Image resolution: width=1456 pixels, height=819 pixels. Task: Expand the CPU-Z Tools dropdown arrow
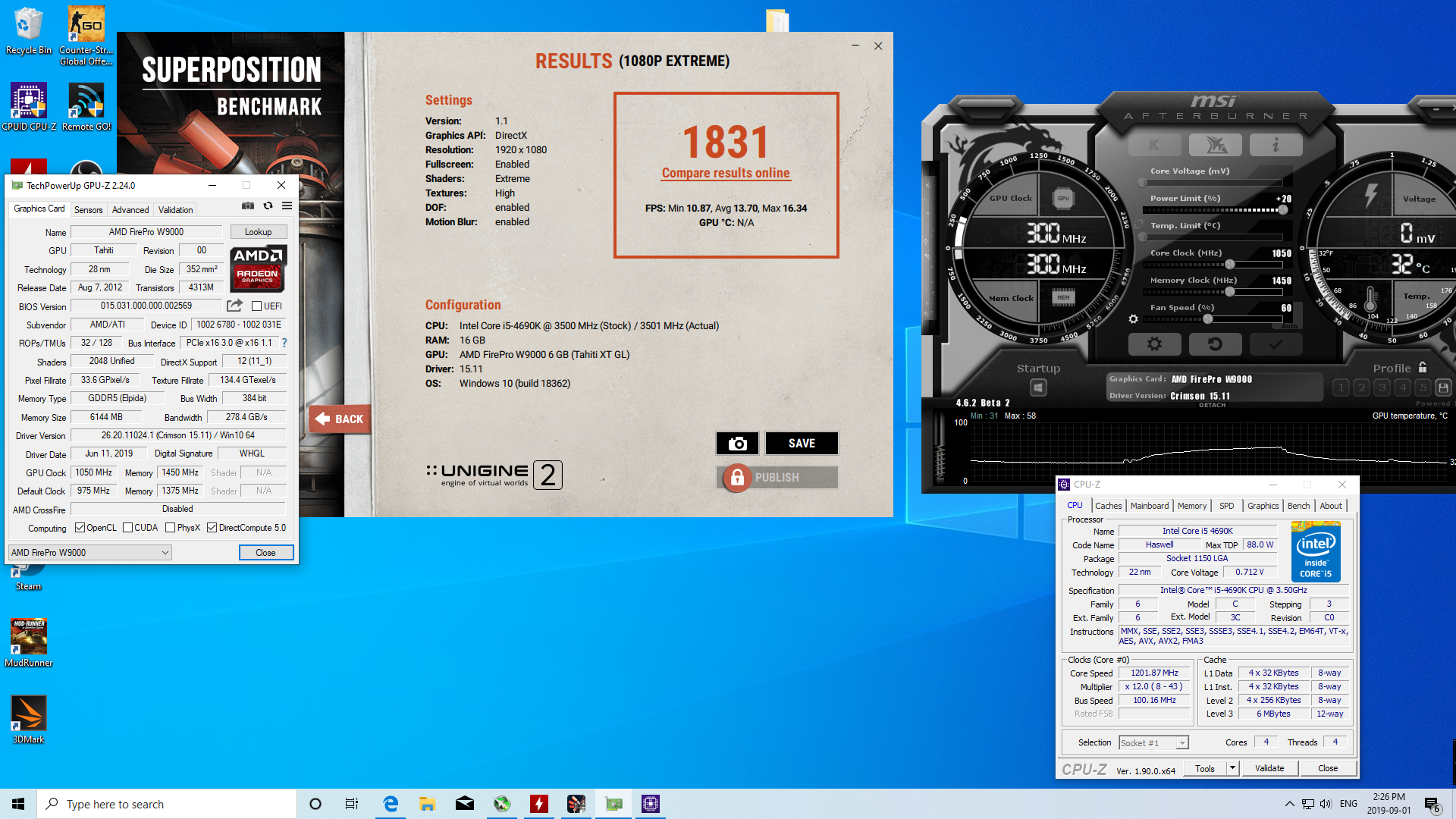1232,768
